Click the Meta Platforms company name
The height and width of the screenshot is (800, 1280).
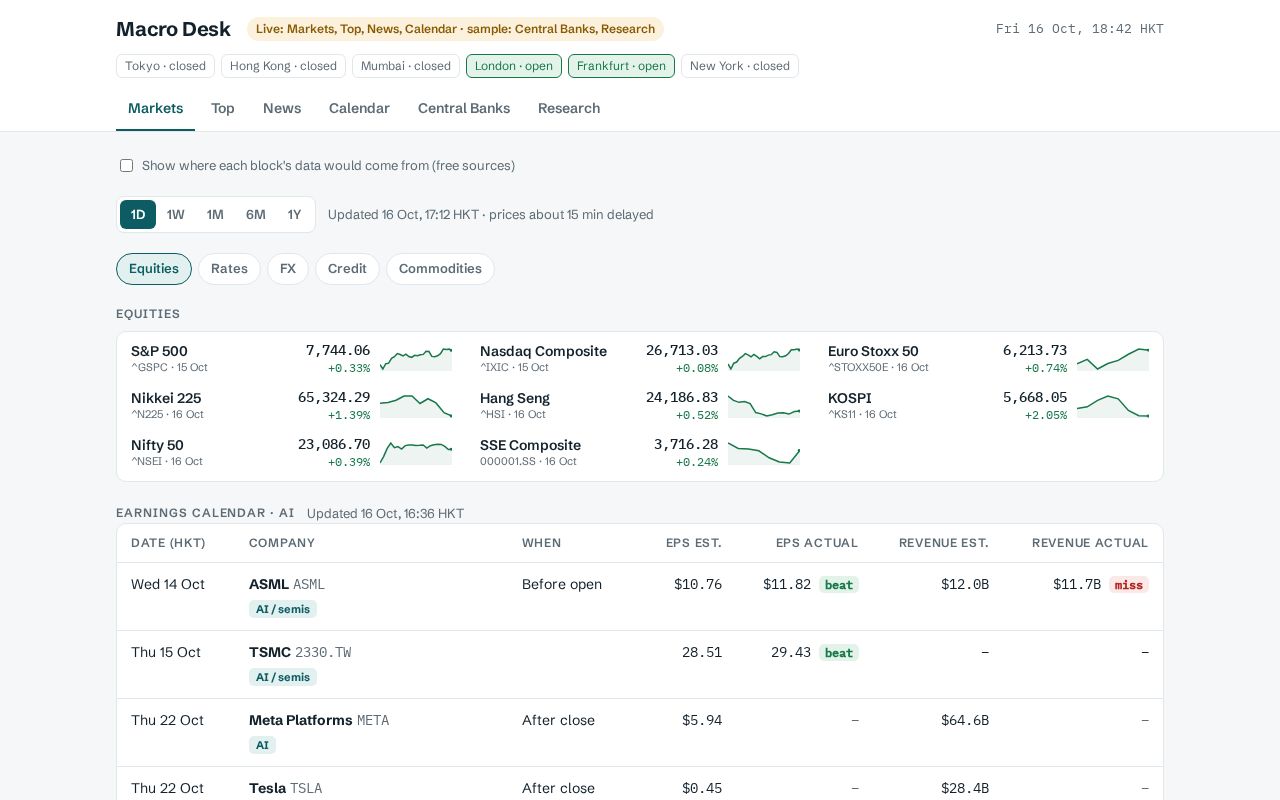[301, 720]
